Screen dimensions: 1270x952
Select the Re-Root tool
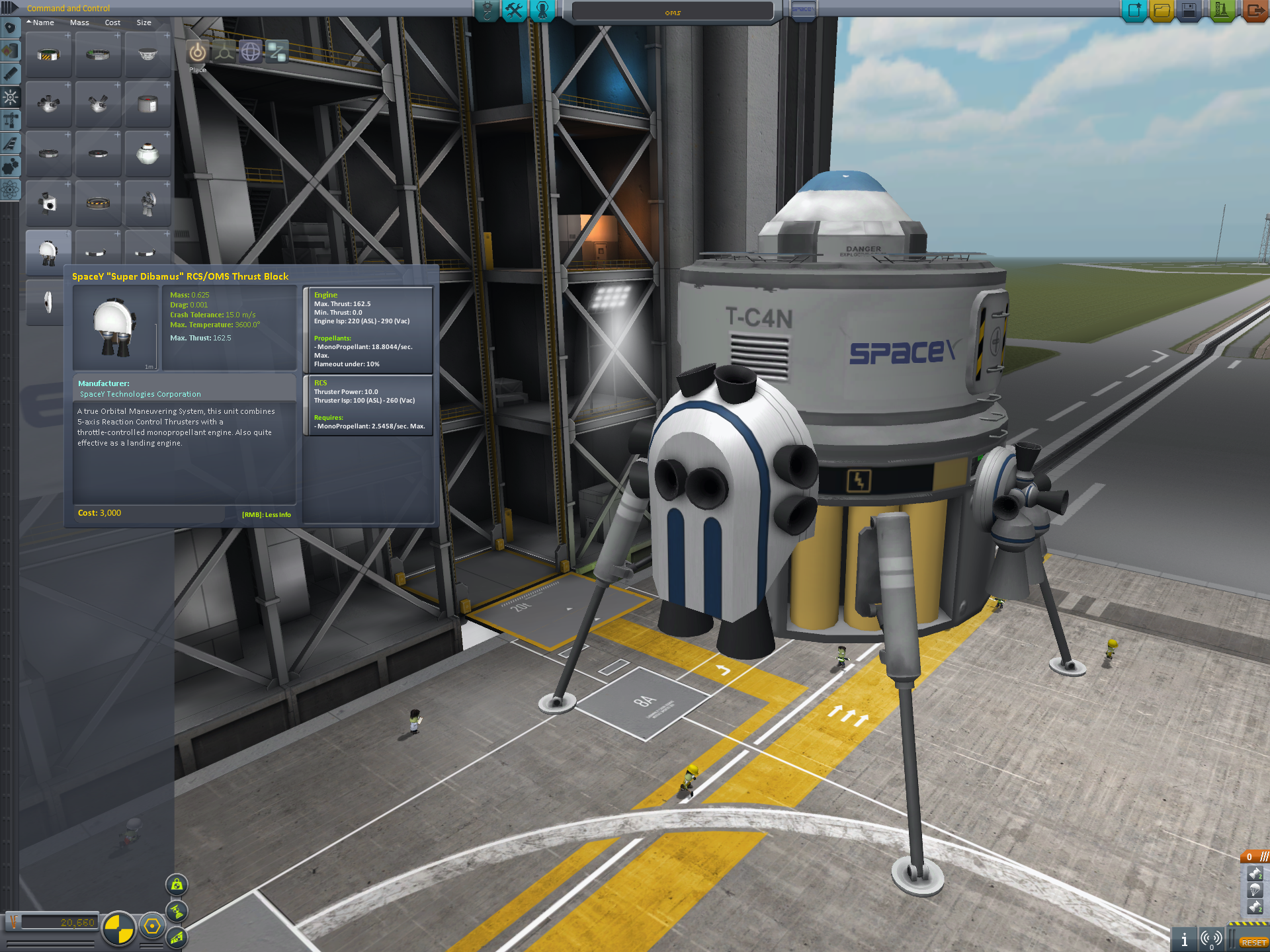(x=277, y=52)
